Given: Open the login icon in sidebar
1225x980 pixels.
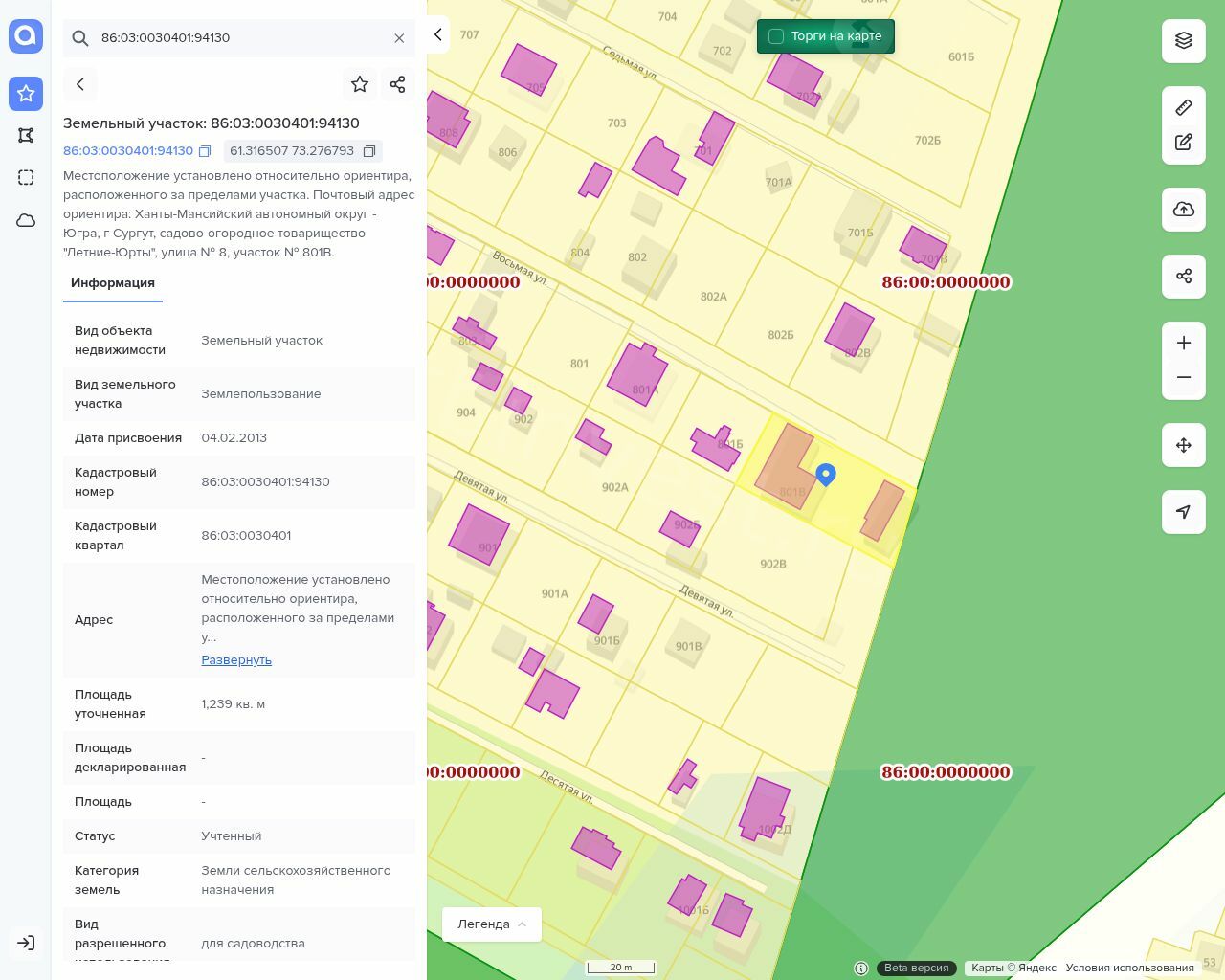Looking at the screenshot, I should click(x=26, y=943).
